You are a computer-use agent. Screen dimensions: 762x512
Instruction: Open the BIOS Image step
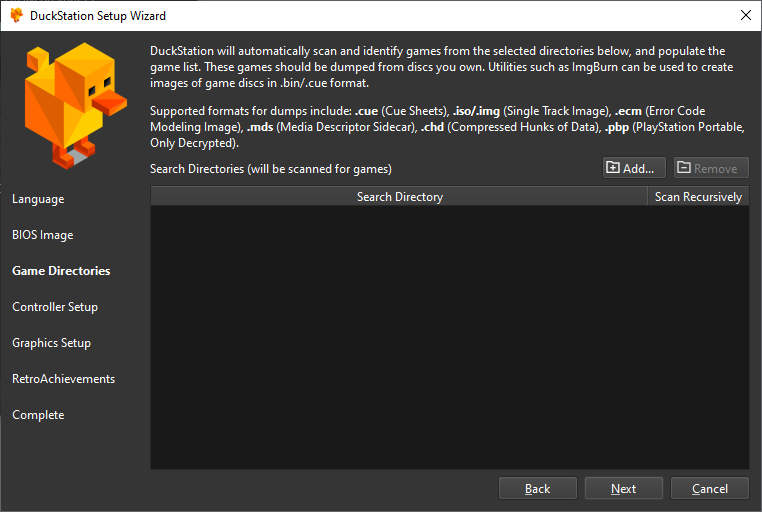(43, 235)
